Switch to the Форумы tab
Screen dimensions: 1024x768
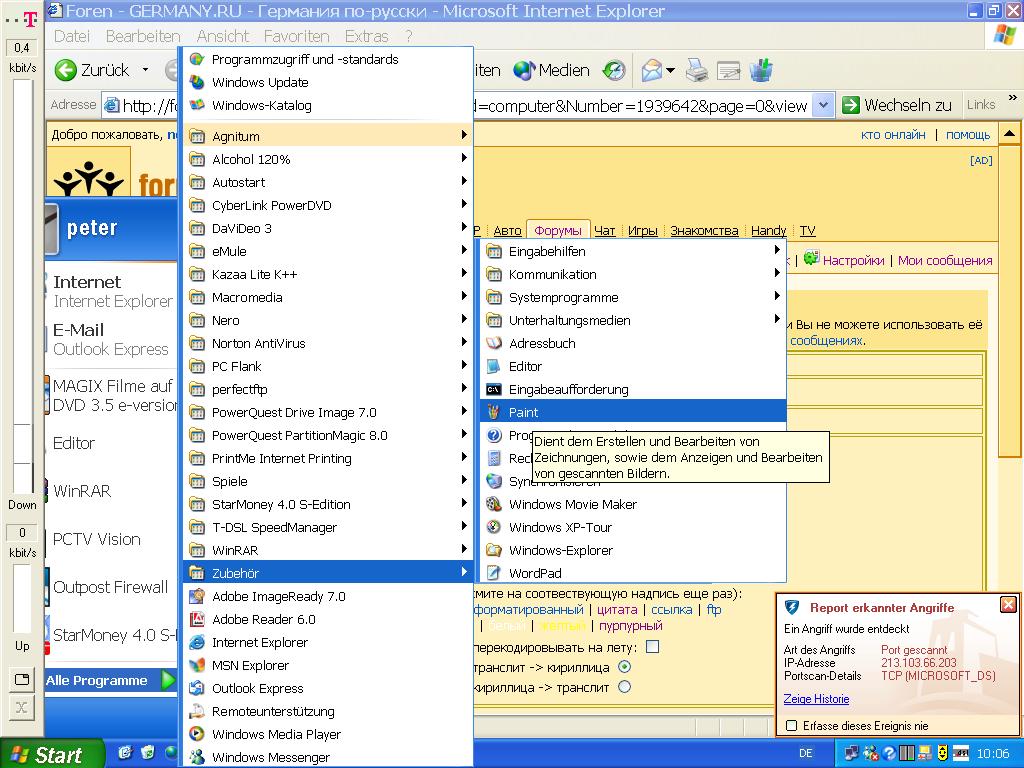(x=558, y=230)
